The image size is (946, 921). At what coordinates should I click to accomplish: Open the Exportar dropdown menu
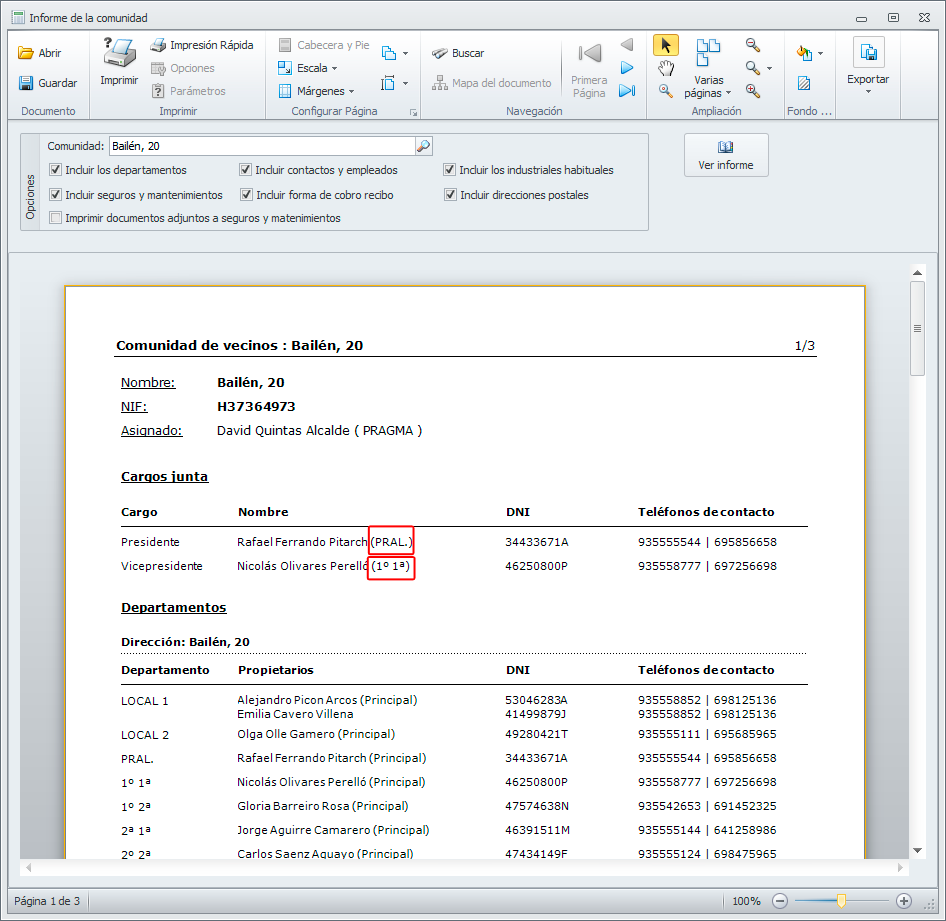click(x=868, y=80)
